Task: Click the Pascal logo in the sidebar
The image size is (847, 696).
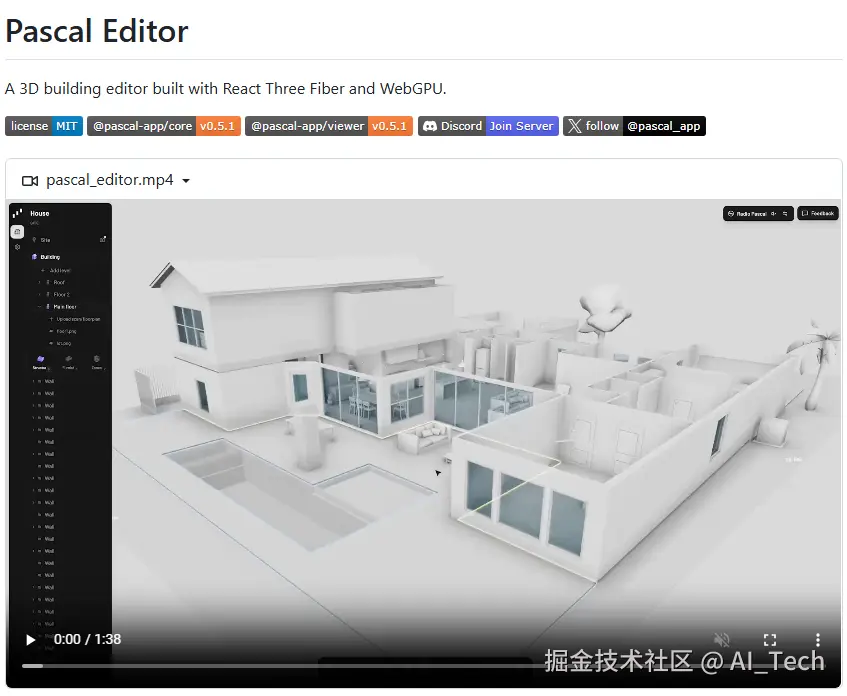Action: point(17,213)
